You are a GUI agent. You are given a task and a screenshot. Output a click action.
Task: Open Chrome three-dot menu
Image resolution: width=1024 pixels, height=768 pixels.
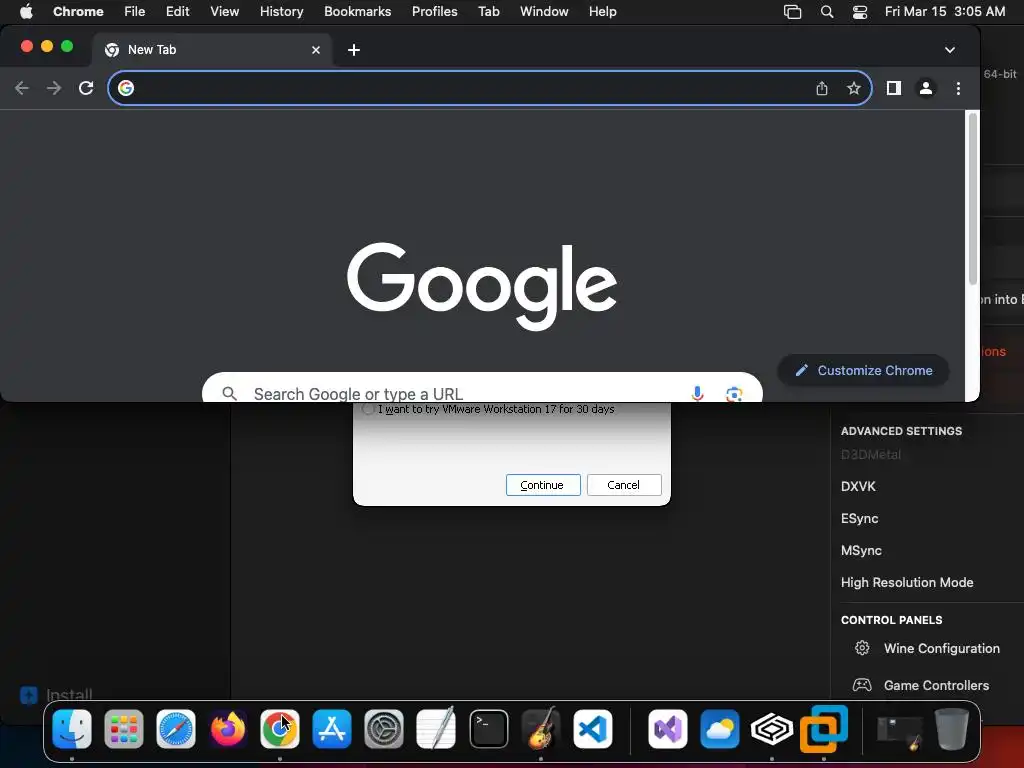[x=958, y=88]
